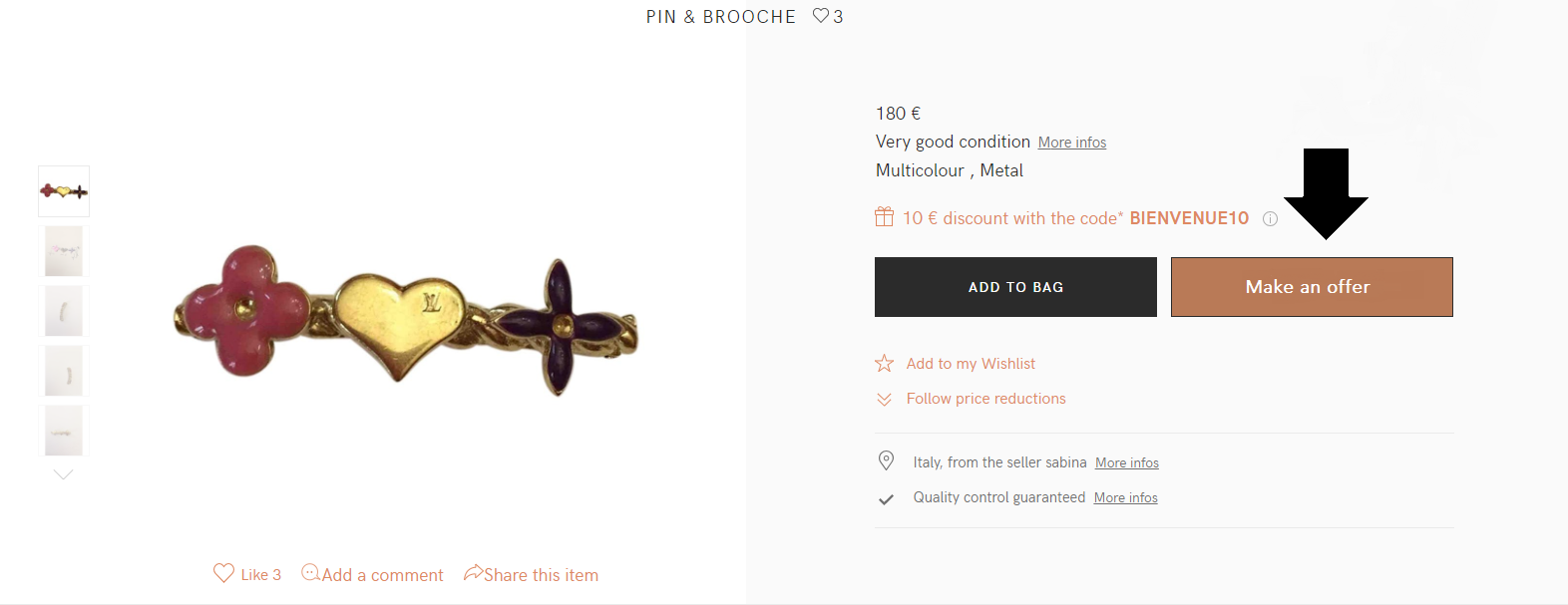Click the share arrow icon
1568x605 pixels.
click(474, 573)
